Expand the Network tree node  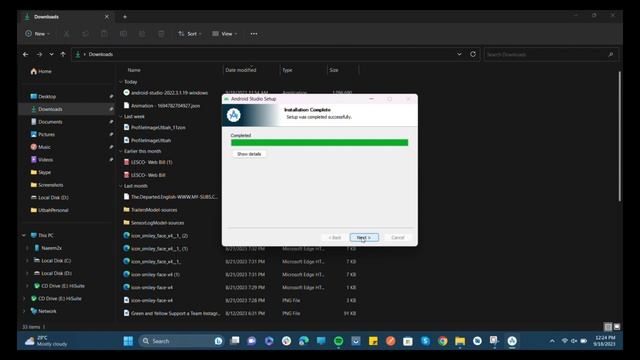pyautogui.click(x=24, y=311)
